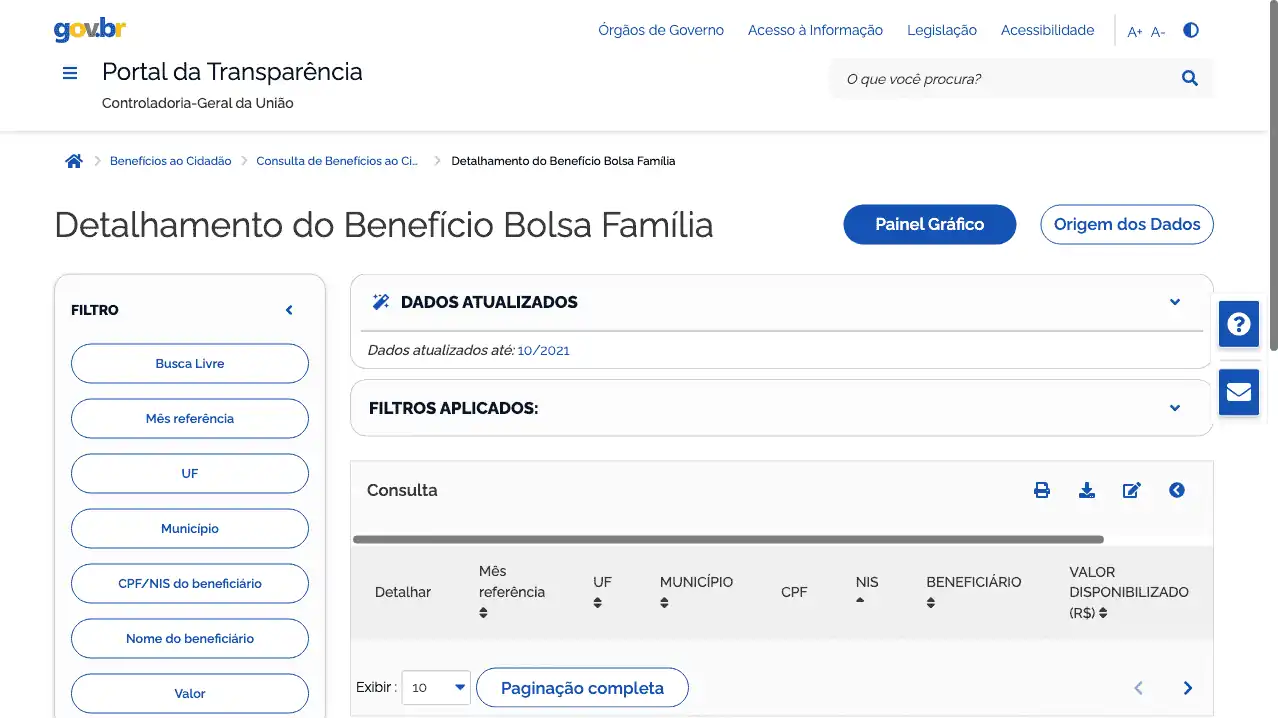
Task: Expand the Dados Atualizados section
Action: pyautogui.click(x=1175, y=302)
